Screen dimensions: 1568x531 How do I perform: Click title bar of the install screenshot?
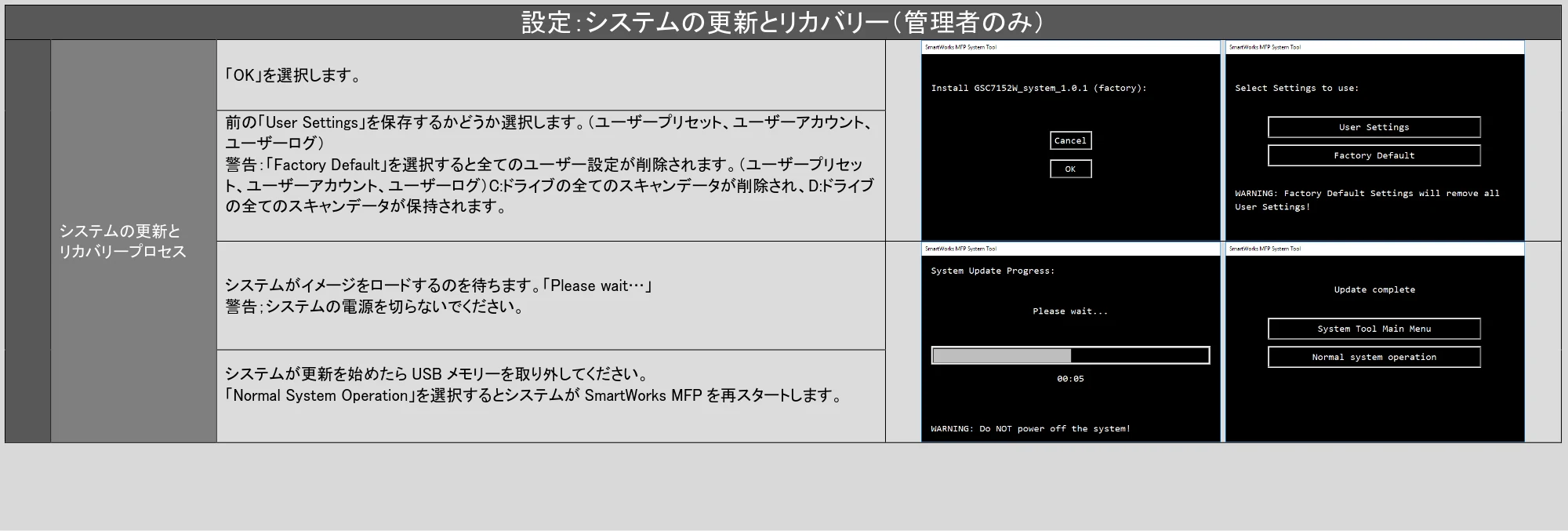point(1070,47)
